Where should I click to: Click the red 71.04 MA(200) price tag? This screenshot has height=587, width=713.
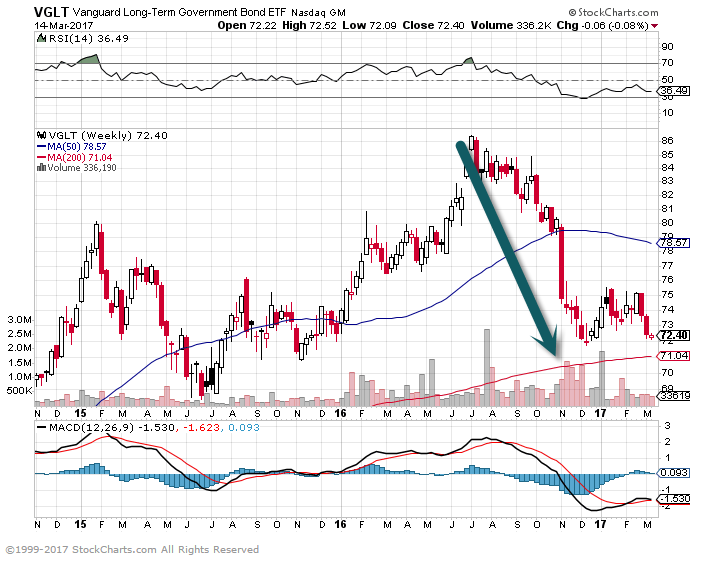[674, 356]
